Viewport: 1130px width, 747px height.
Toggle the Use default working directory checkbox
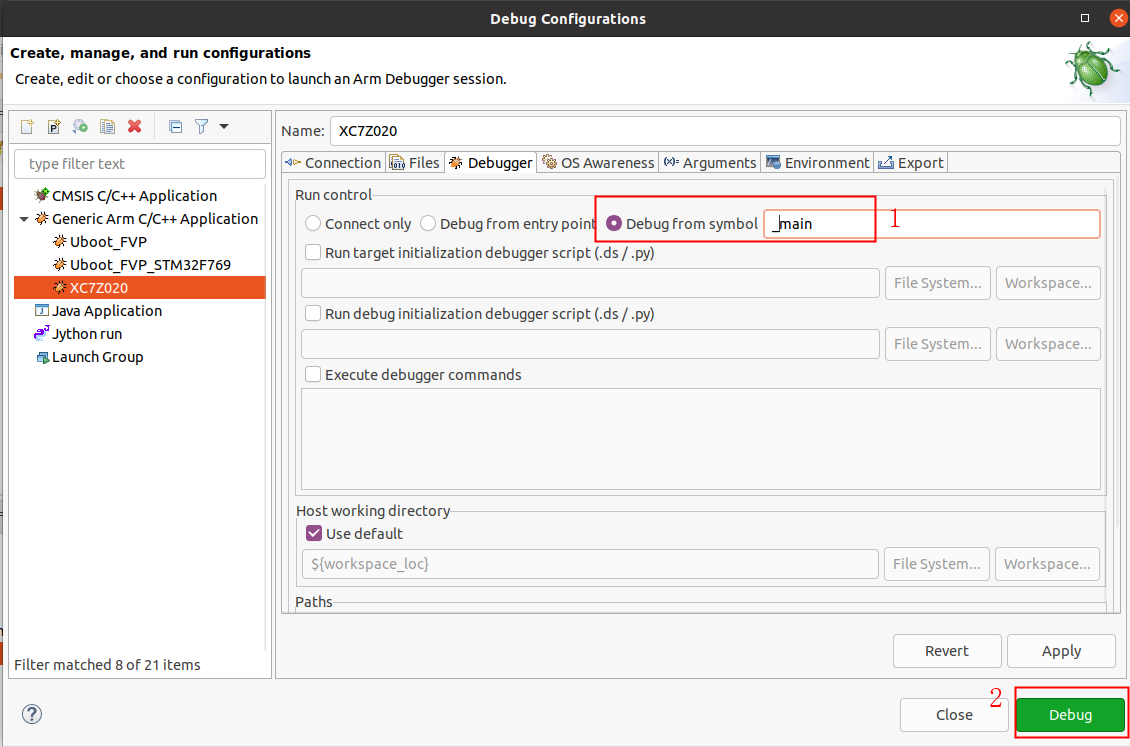(314, 534)
